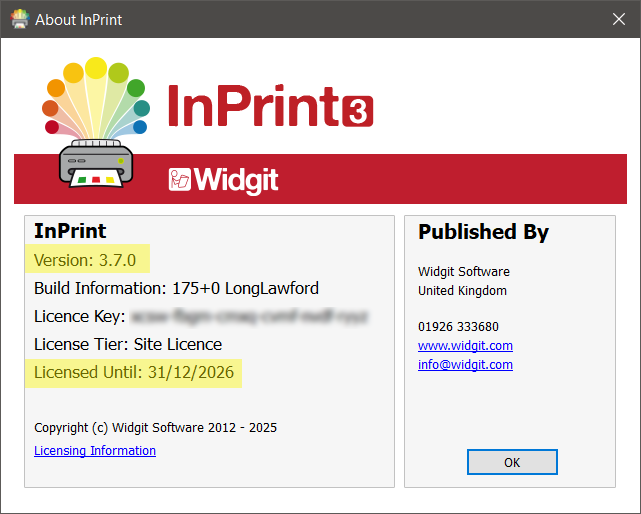The image size is (641, 514).
Task: Click the InPrint icon in title bar
Action: pyautogui.click(x=19, y=19)
